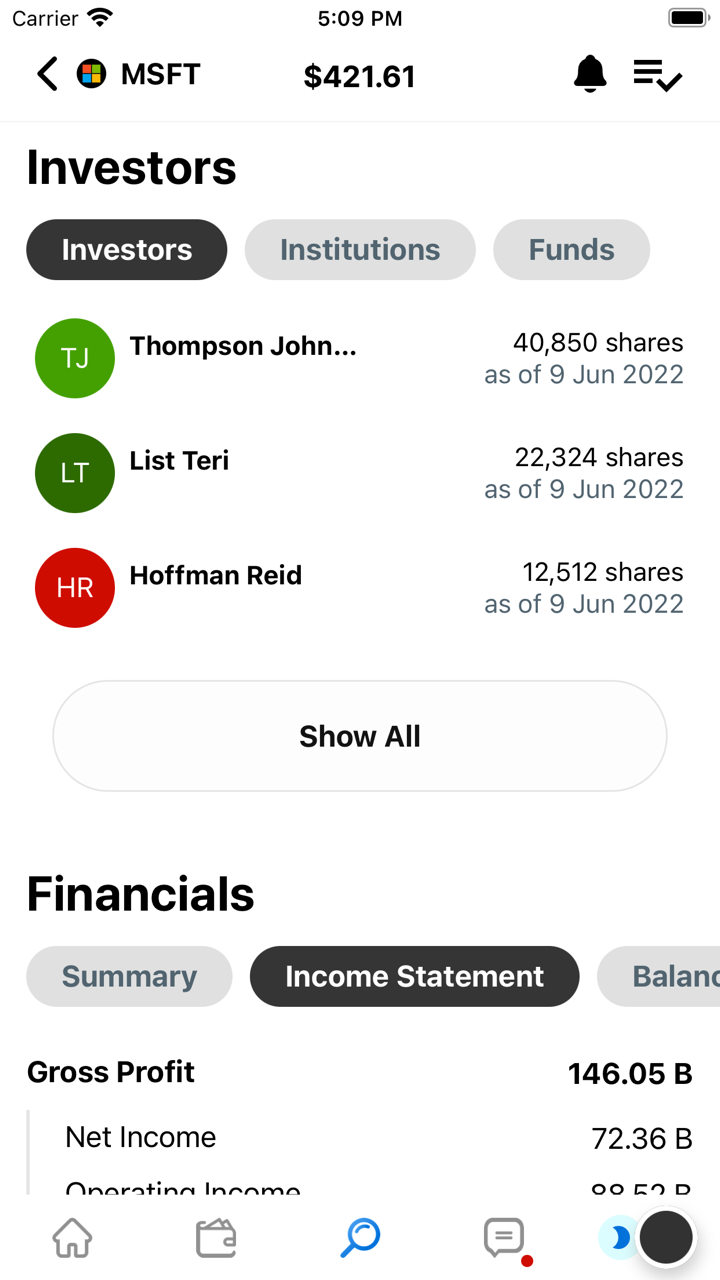The image size is (720, 1280).
Task: Select the Investors filter pill
Action: click(x=127, y=250)
